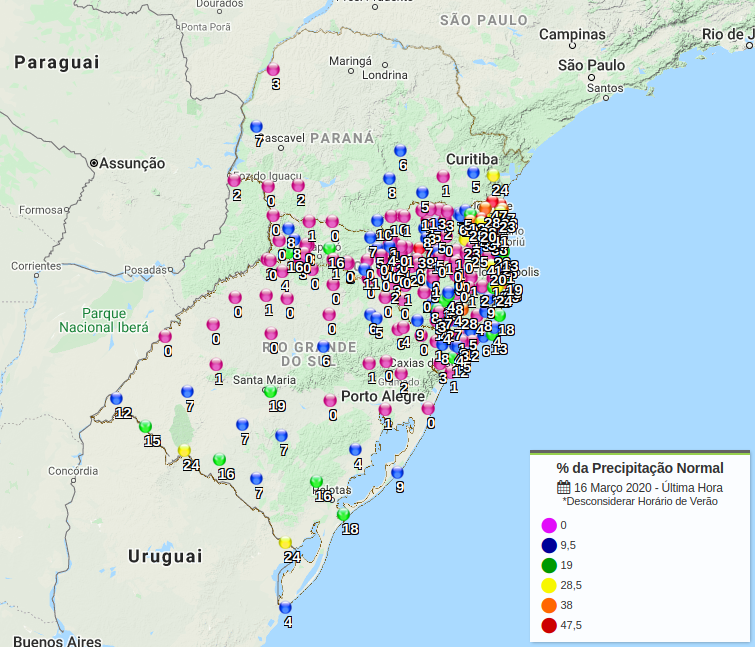Click the magenta legend swatch for 0
The image size is (755, 647).
click(549, 525)
